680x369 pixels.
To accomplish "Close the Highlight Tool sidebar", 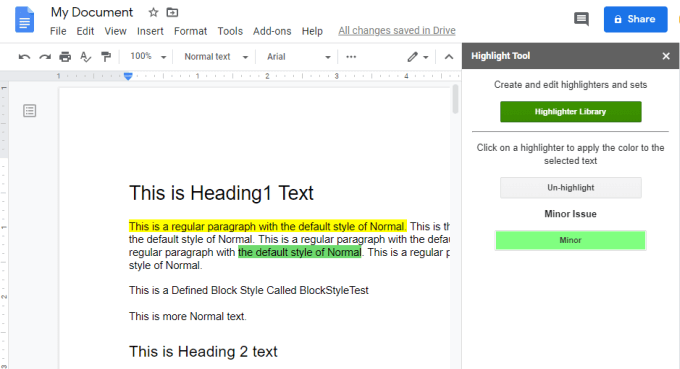I will point(666,56).
